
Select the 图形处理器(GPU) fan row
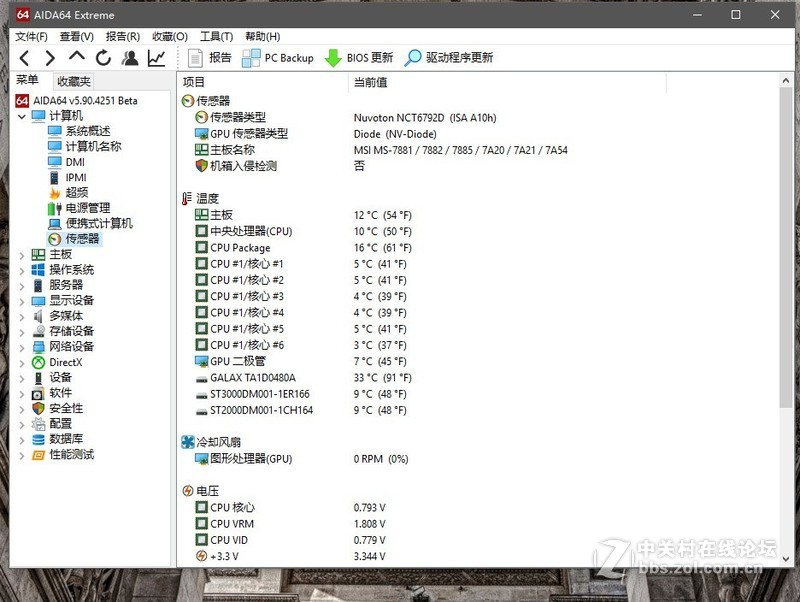302,459
